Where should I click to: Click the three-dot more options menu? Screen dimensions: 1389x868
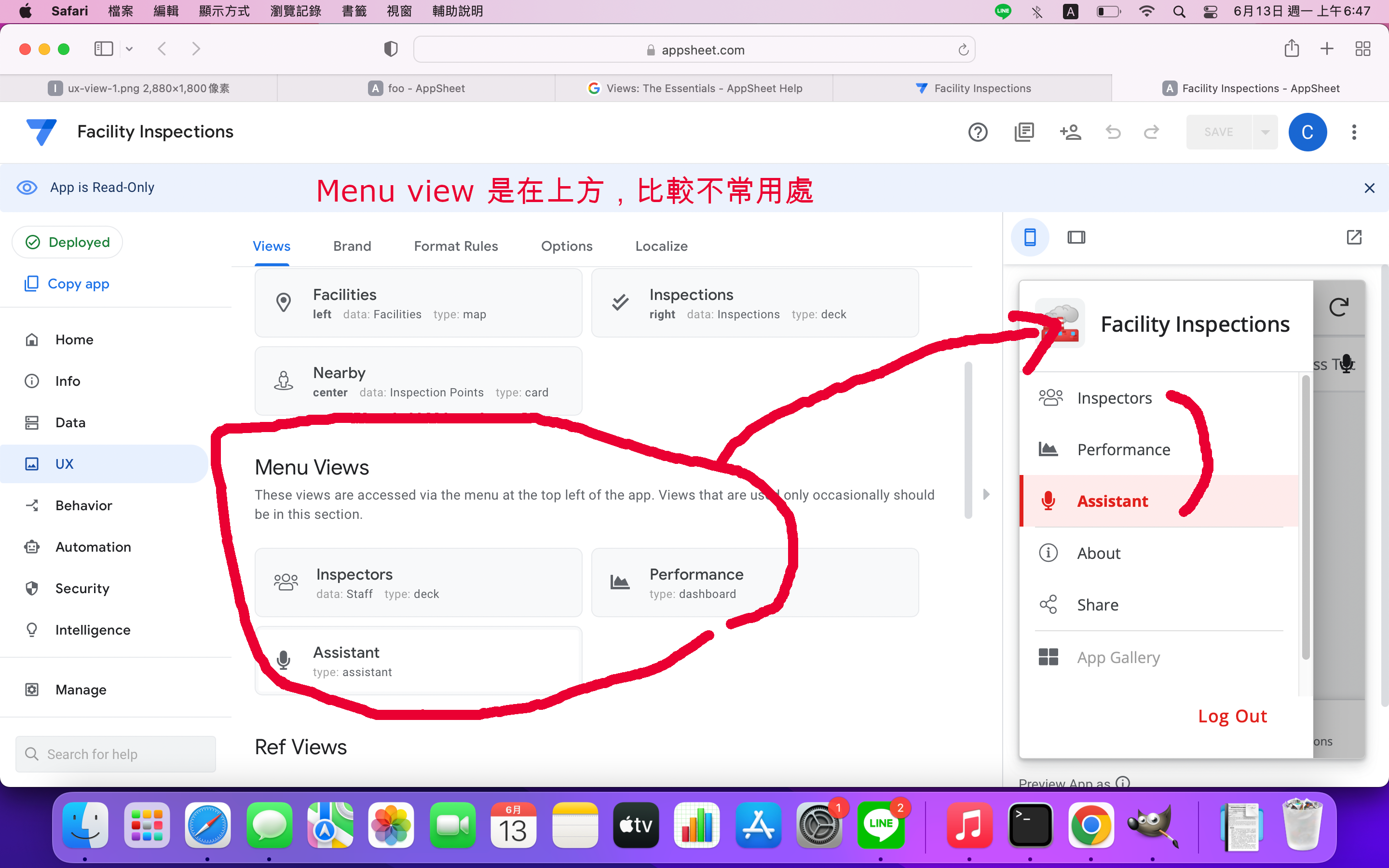1354,133
